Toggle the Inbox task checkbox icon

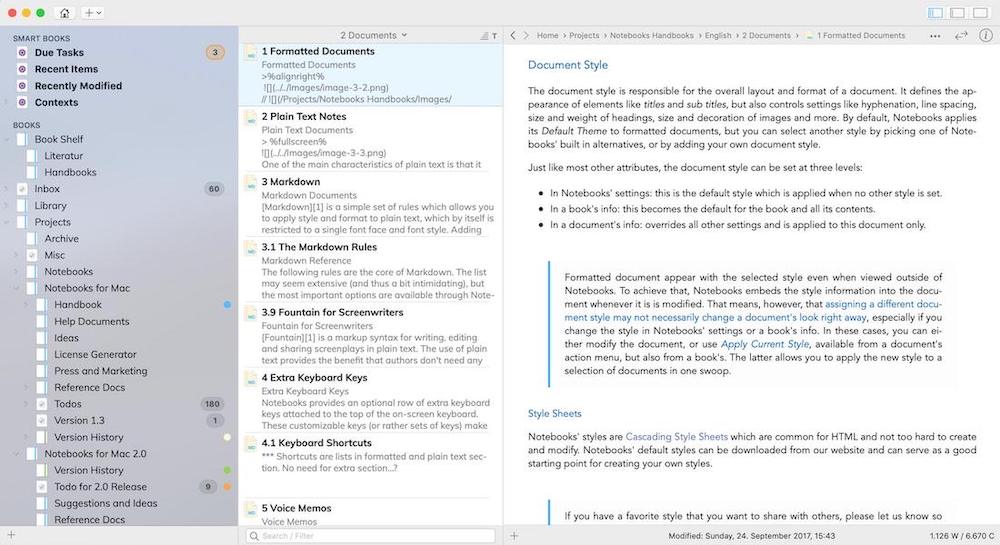pyautogui.click(x=22, y=189)
